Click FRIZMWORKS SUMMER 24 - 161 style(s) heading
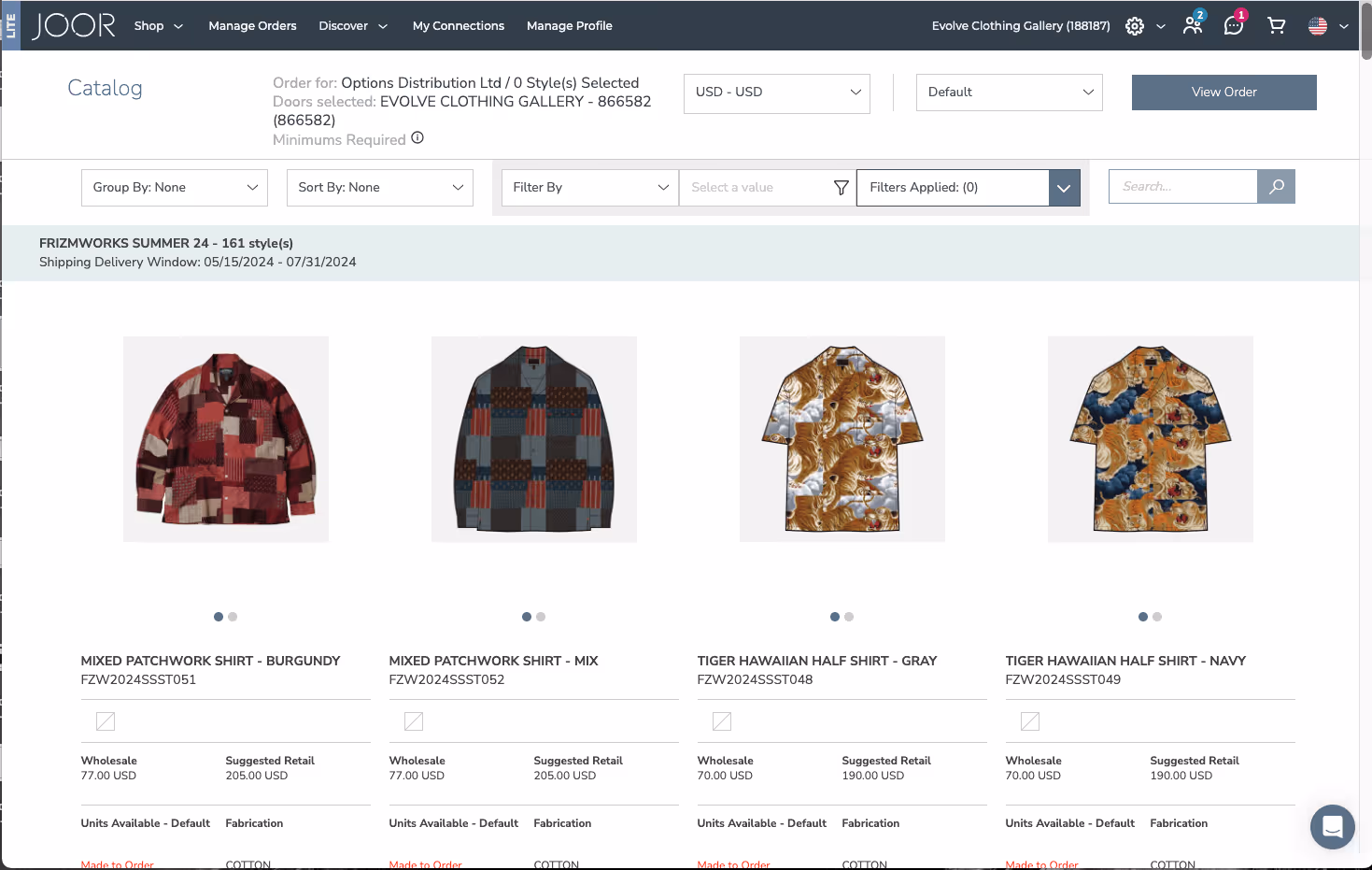Viewport: 1372px width, 870px height. (166, 243)
